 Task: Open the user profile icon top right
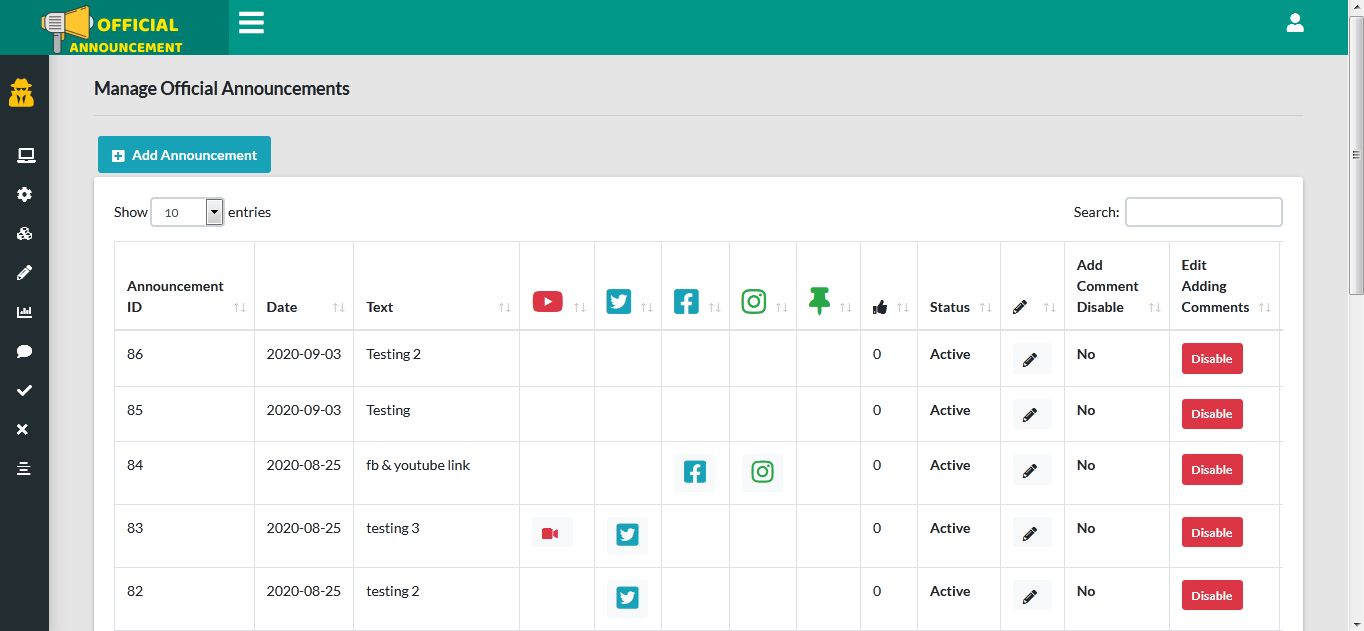tap(1295, 22)
